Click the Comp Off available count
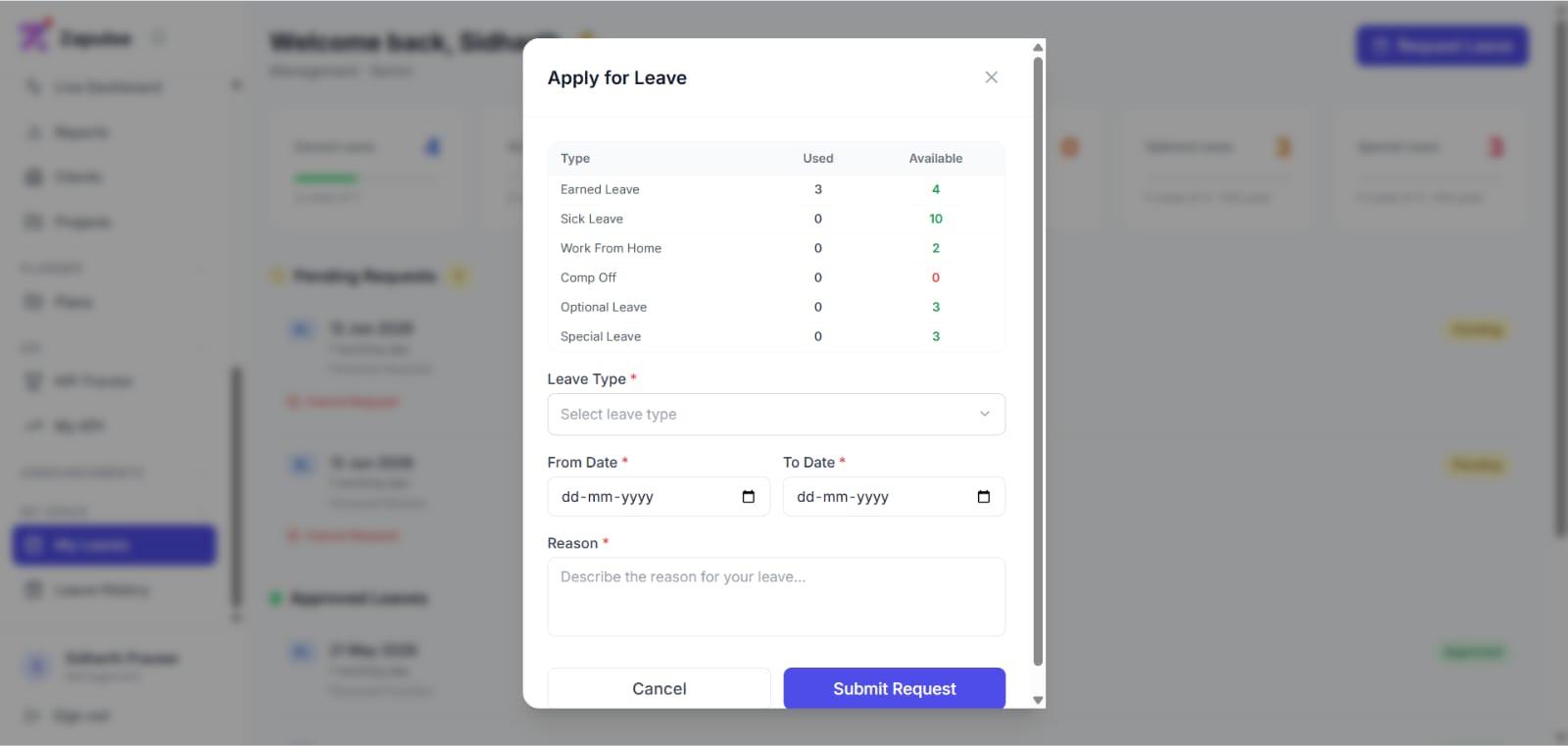 936,277
